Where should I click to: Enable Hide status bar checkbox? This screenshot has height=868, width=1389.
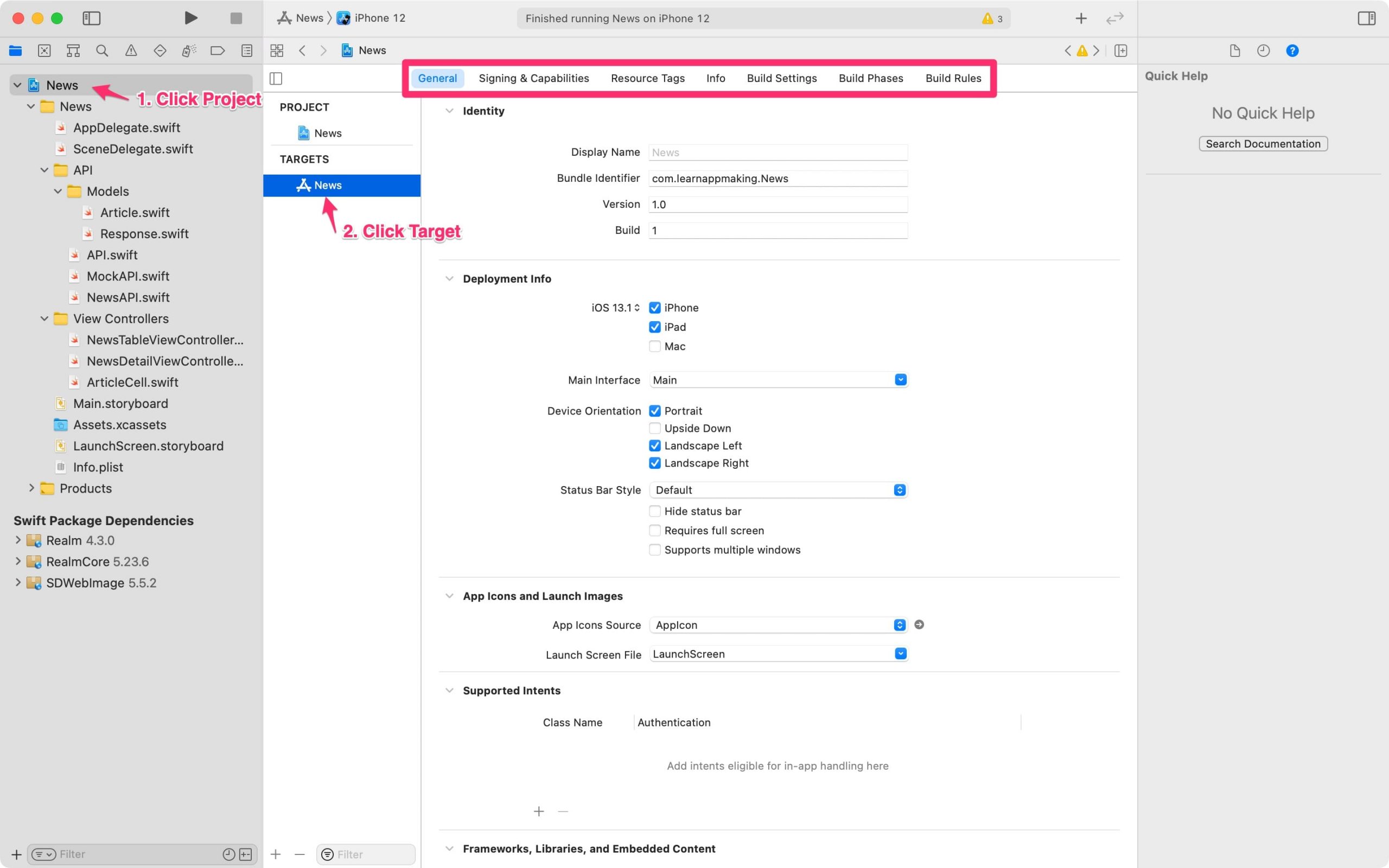click(654, 511)
